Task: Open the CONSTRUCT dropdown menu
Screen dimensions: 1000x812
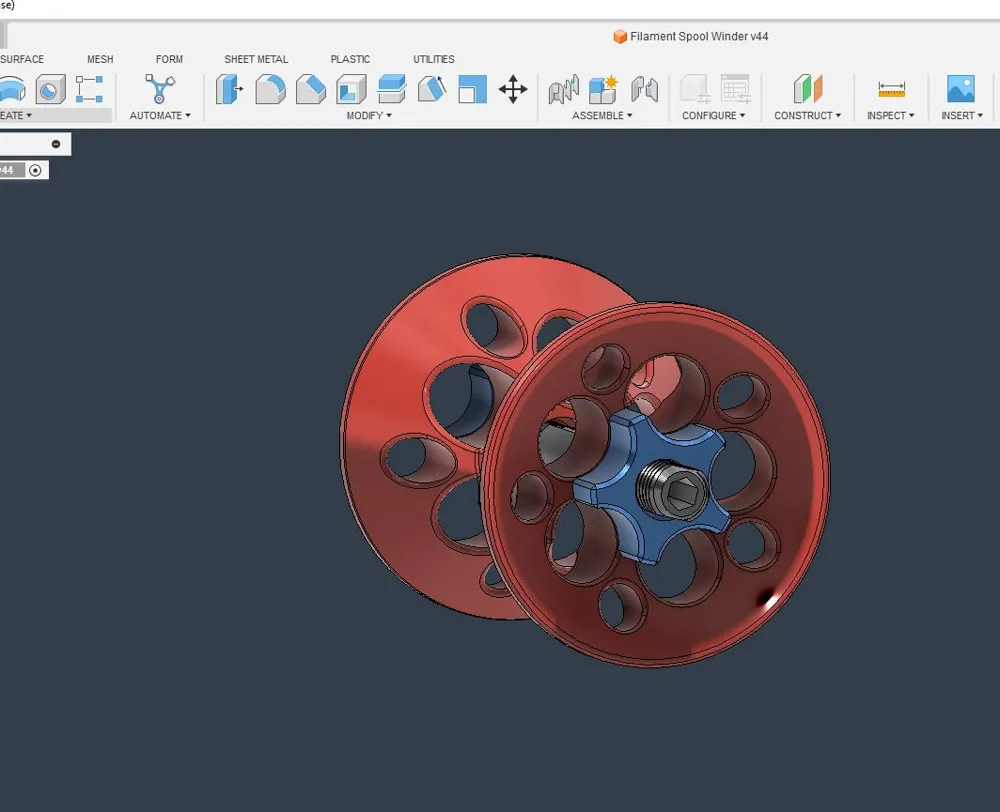Action: 807,116
